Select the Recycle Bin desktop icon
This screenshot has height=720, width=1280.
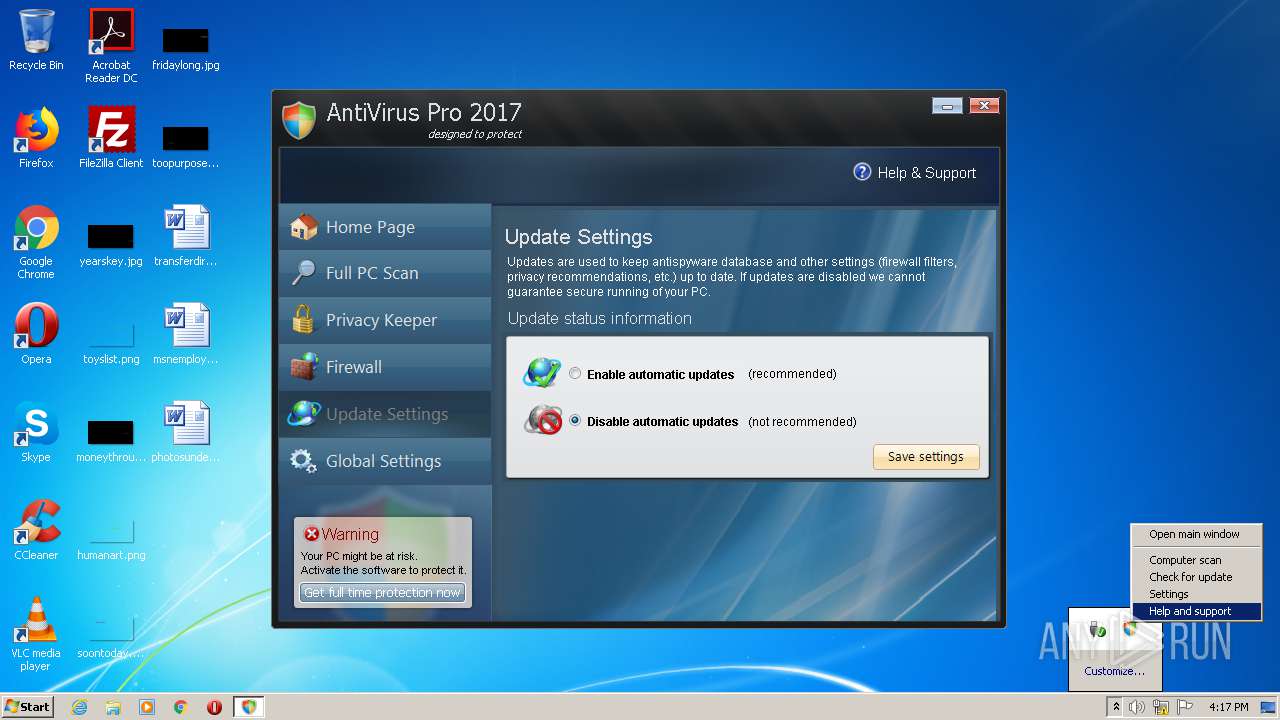coord(36,40)
